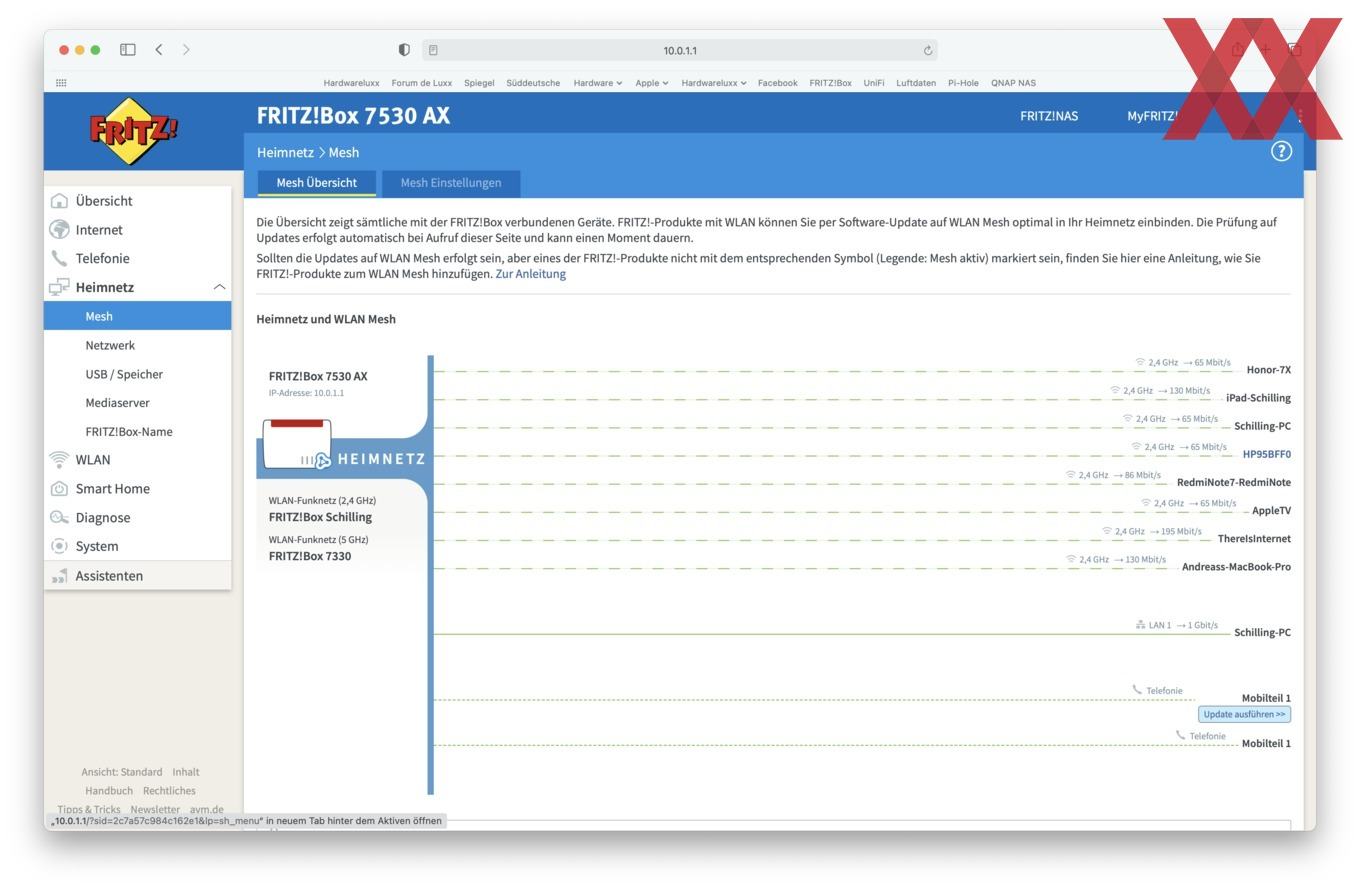Switch to Mesh Einstellungen tab
The image size is (1360, 889).
pos(451,183)
